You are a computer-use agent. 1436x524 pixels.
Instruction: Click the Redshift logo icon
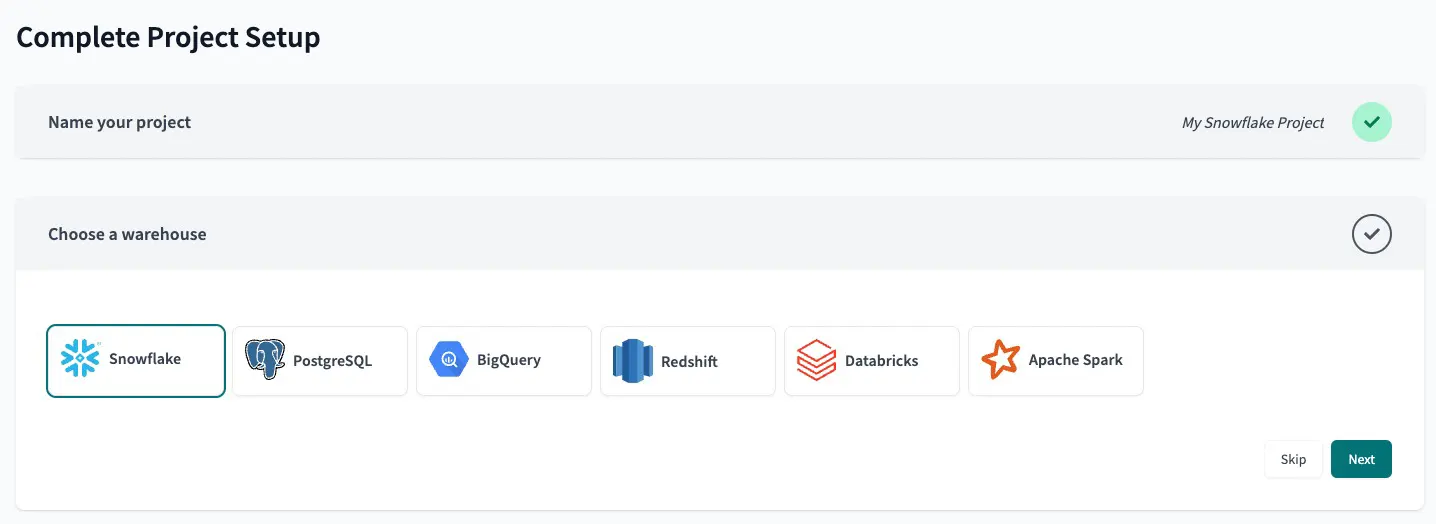(x=632, y=361)
